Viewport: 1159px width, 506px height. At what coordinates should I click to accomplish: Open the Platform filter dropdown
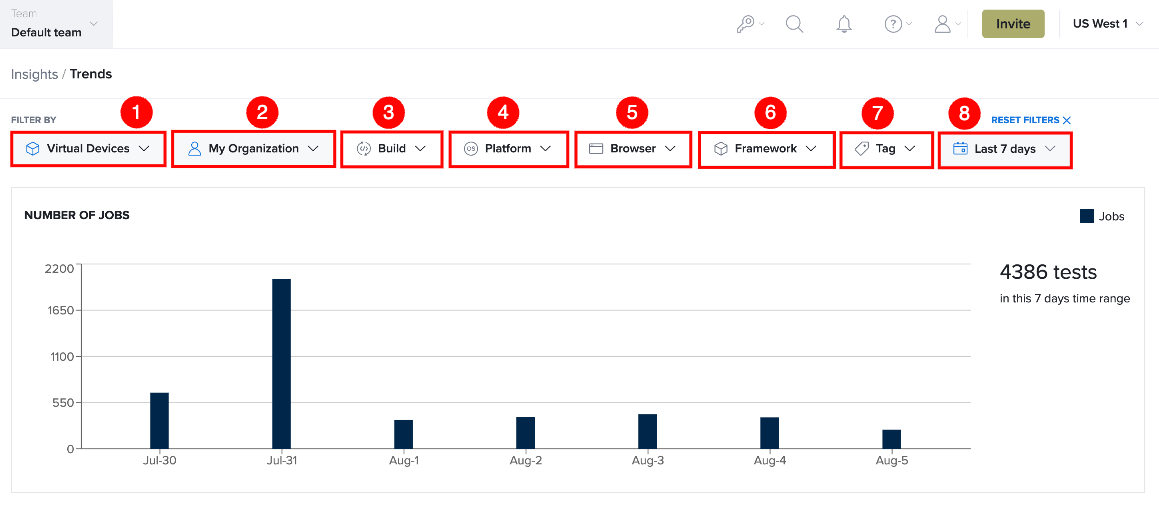pos(509,148)
